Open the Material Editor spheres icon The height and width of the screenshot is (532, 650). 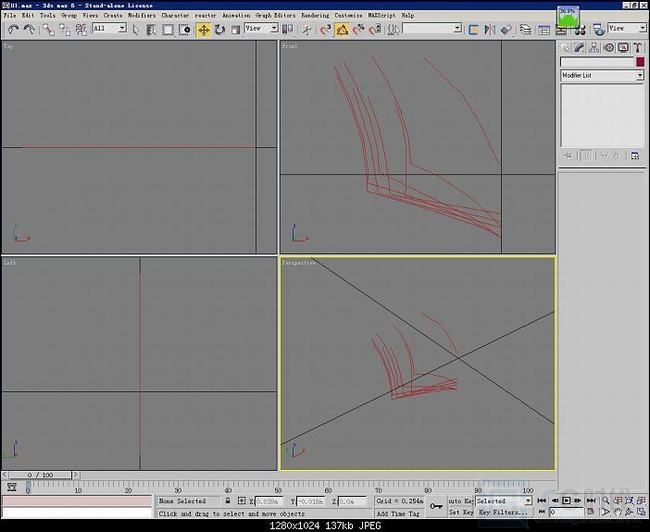580,30
